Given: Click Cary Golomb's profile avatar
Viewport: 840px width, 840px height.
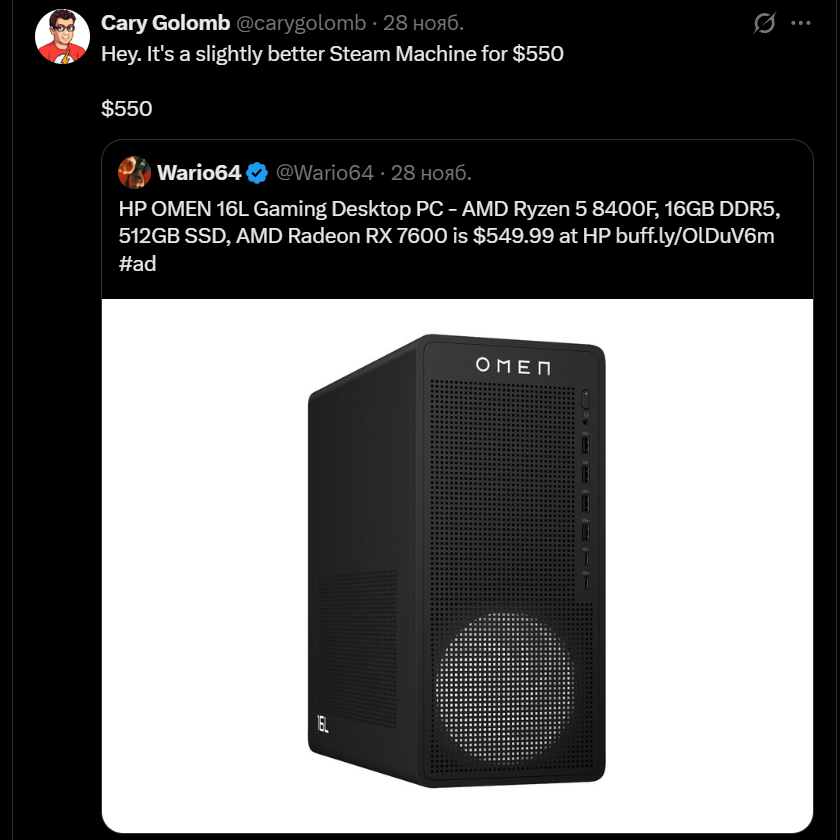Looking at the screenshot, I should (64, 35).
